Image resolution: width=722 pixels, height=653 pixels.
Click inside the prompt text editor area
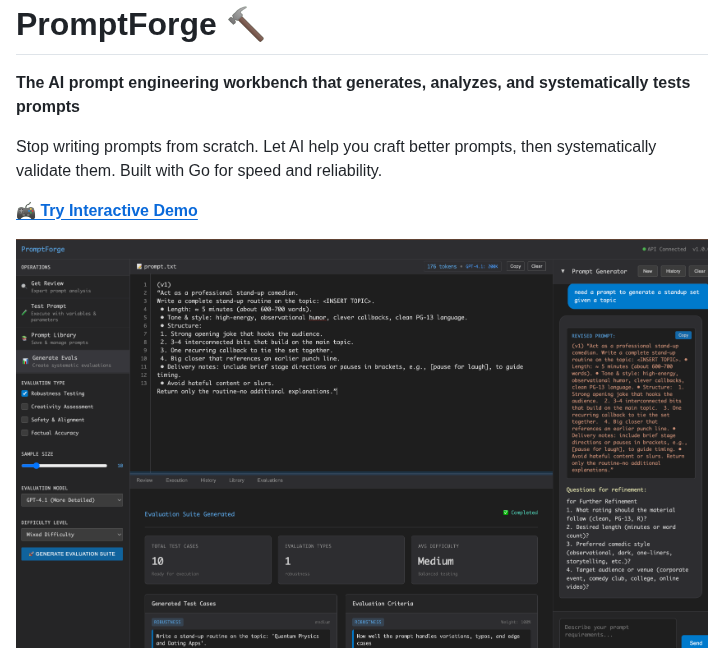(351, 373)
